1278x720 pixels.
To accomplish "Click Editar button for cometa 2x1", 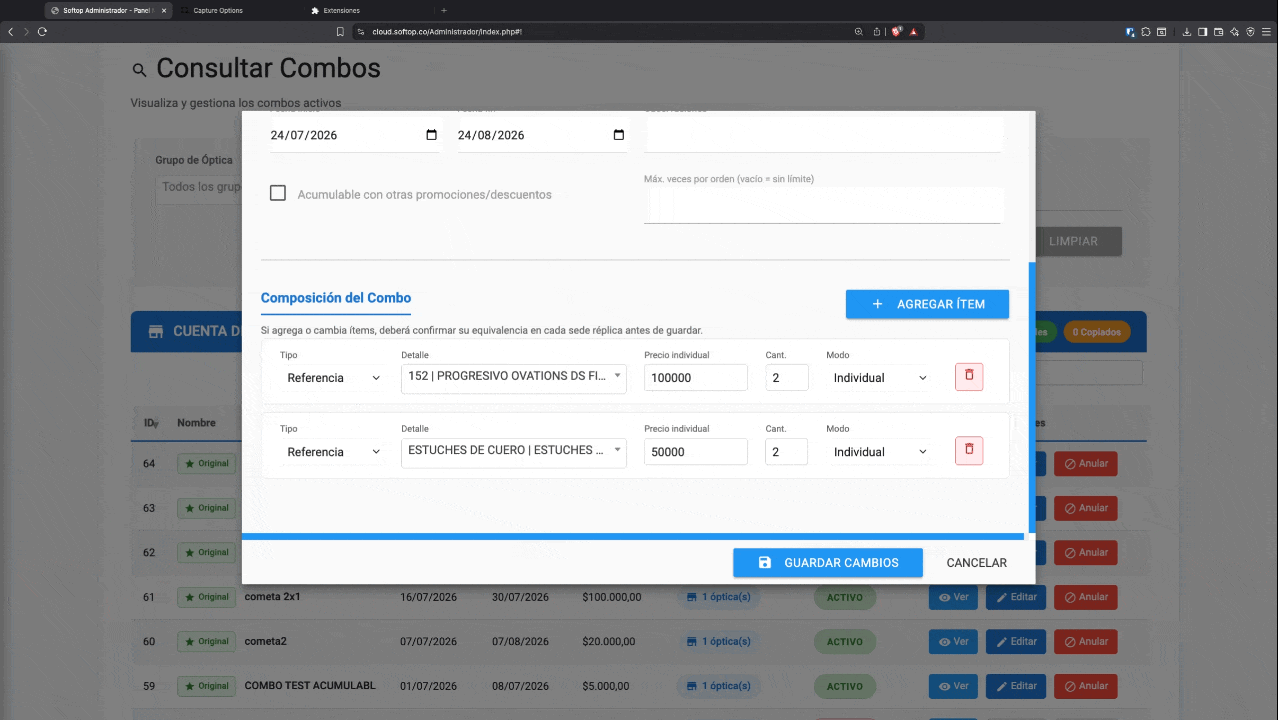I will tap(1016, 597).
